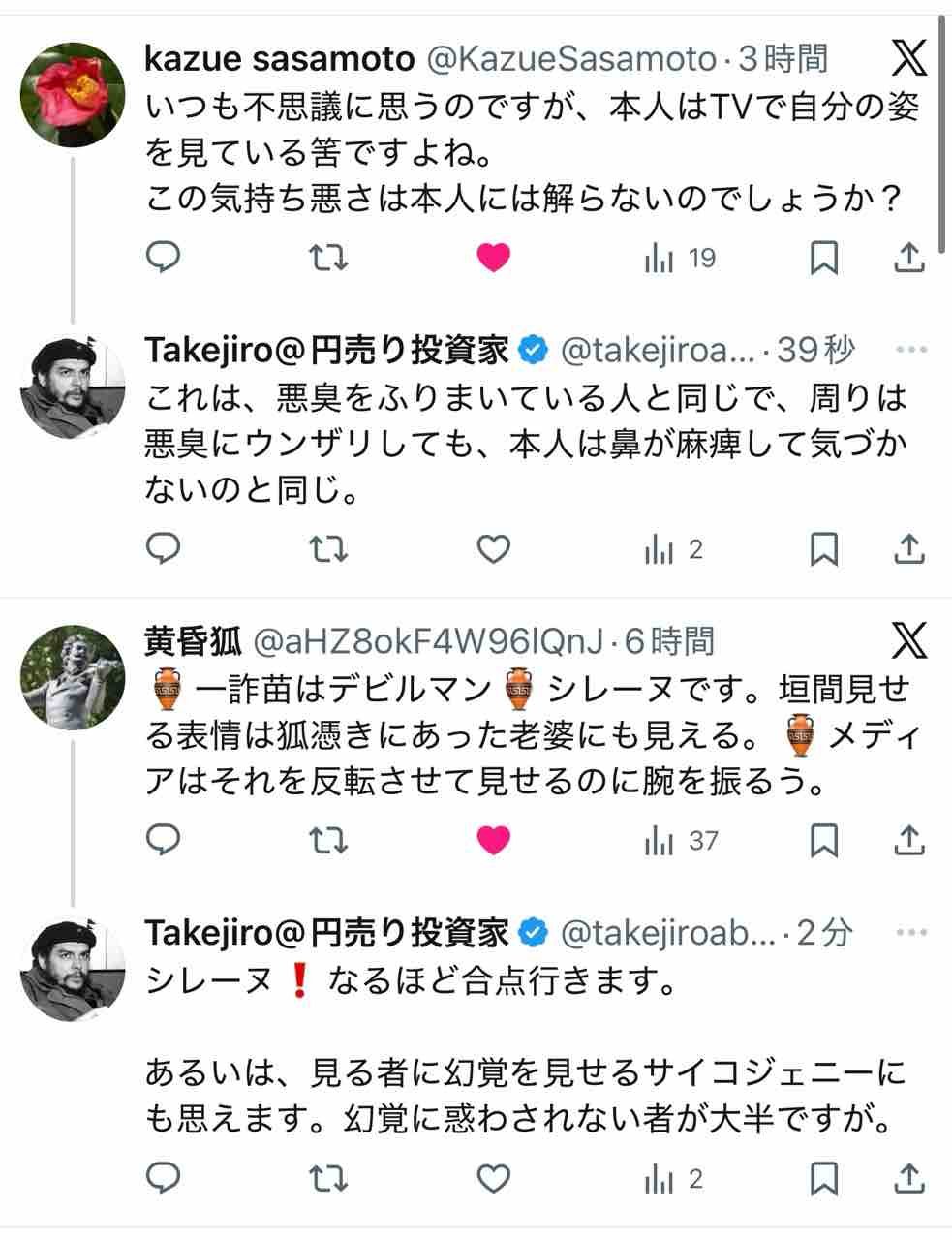This screenshot has width=952, height=1240.
Task: Share Takejiro's reply about シレーヌ
Action: click(x=908, y=1179)
